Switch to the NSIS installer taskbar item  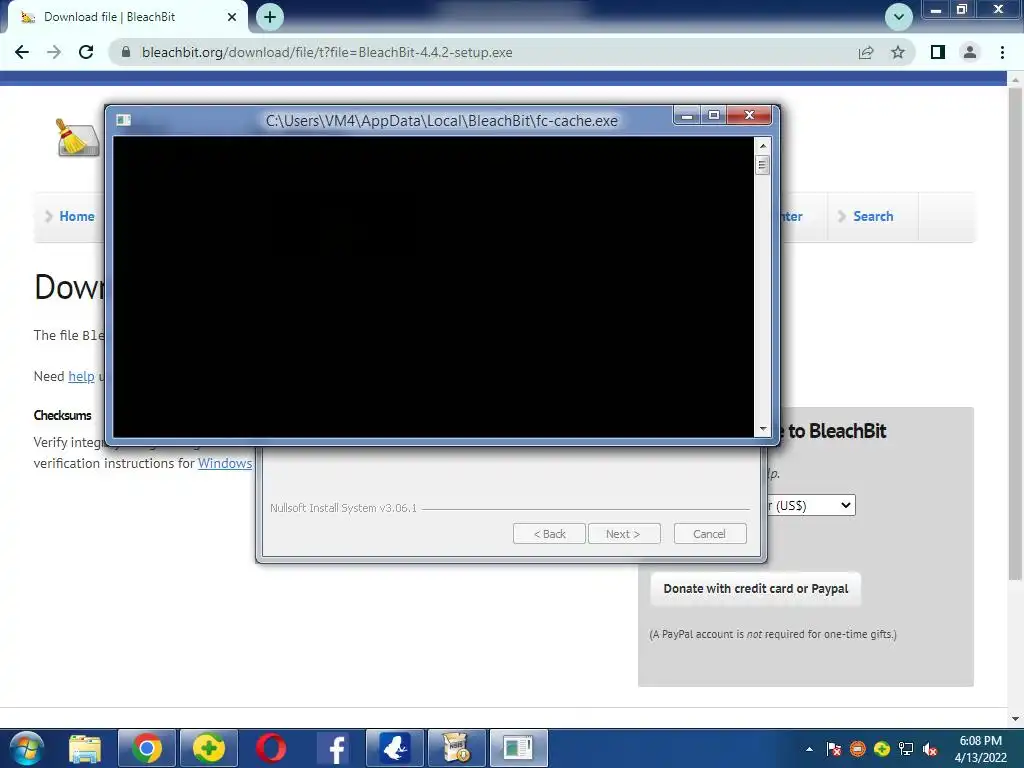pyautogui.click(x=456, y=748)
